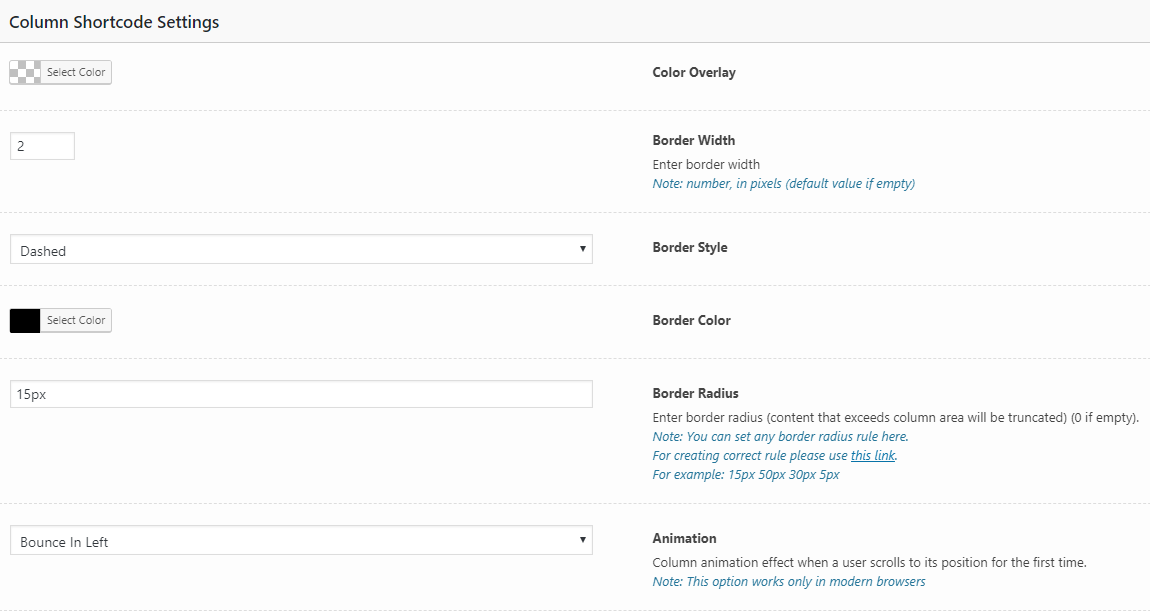Click the Border Color label
The width and height of the screenshot is (1150, 611).
pos(692,321)
